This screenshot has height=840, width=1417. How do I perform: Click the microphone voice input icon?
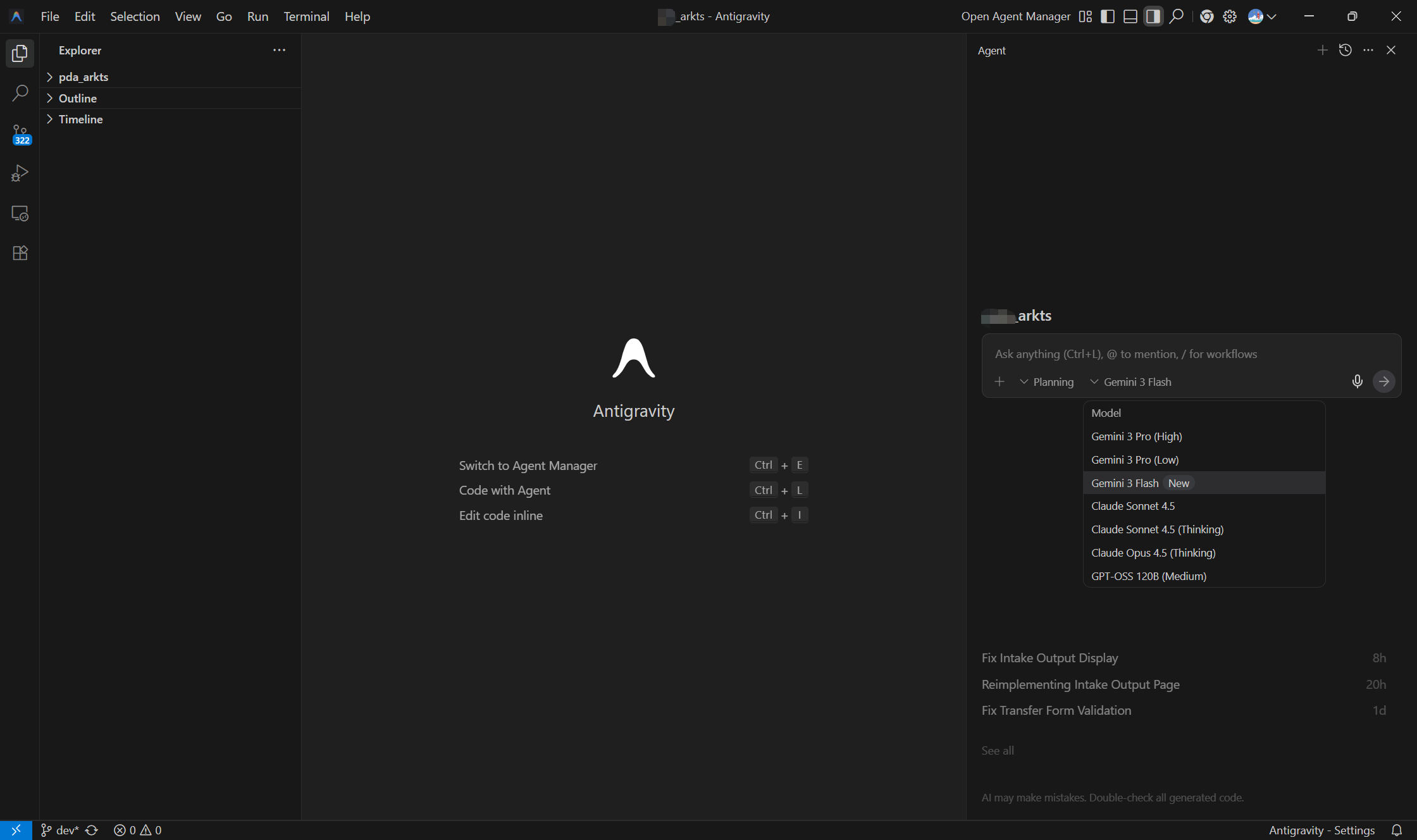1357,381
